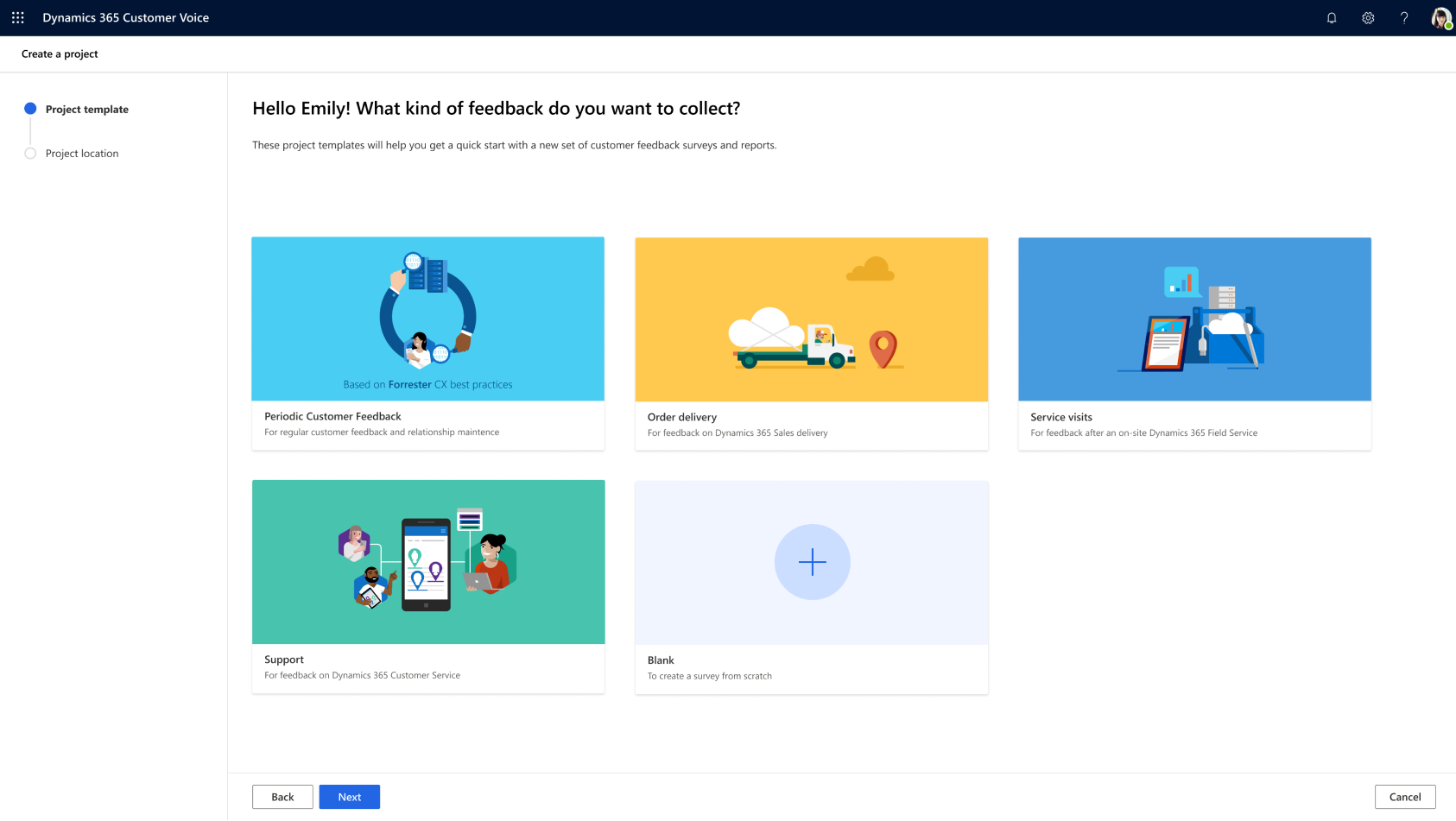Open the notifications bell
This screenshot has width=1456, height=821.
[1332, 17]
